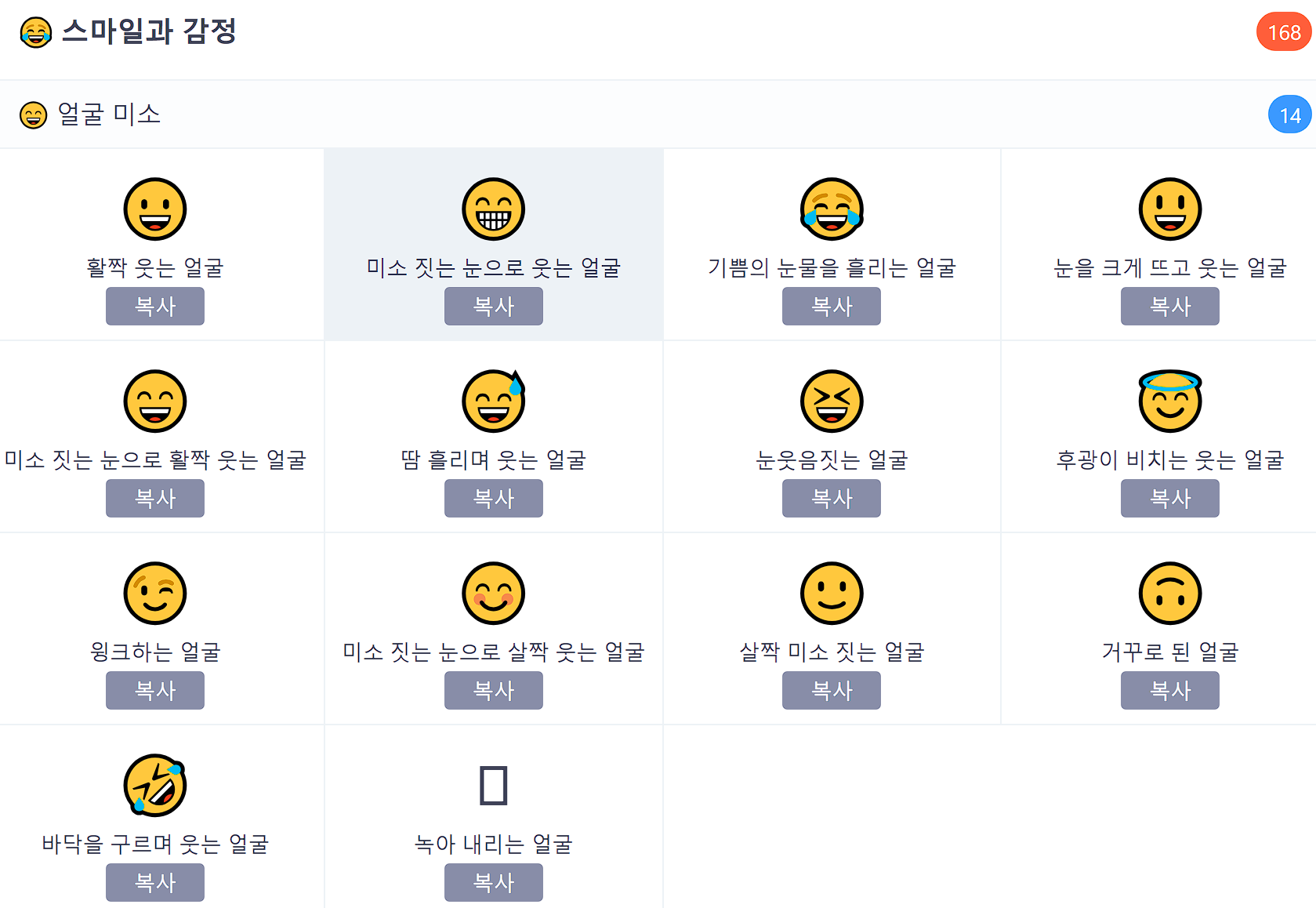Copy the 활짝 웃는 얼굴 emoji with 복사 button

click(x=154, y=306)
